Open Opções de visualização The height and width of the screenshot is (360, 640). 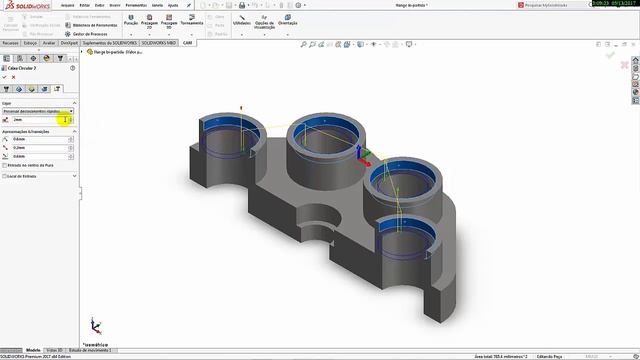(x=264, y=22)
